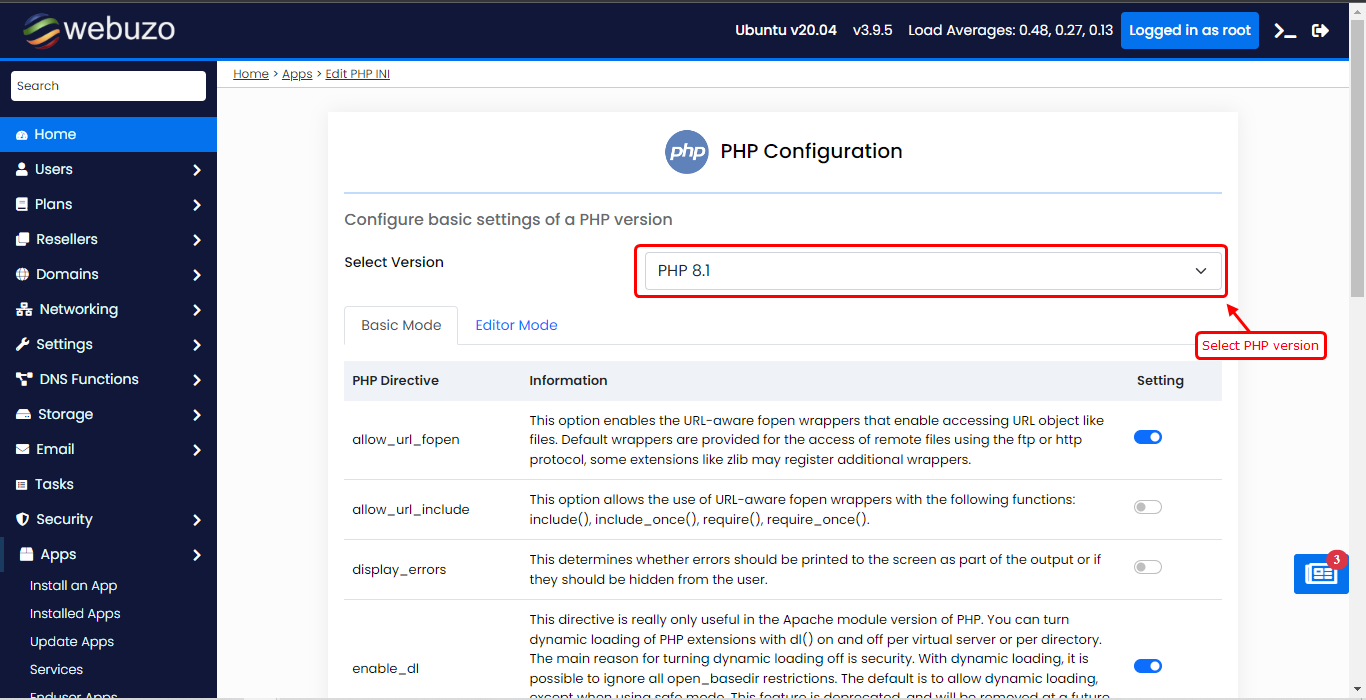Click the Apps breadcrumb link
This screenshot has width=1366, height=700.
[x=297, y=74]
